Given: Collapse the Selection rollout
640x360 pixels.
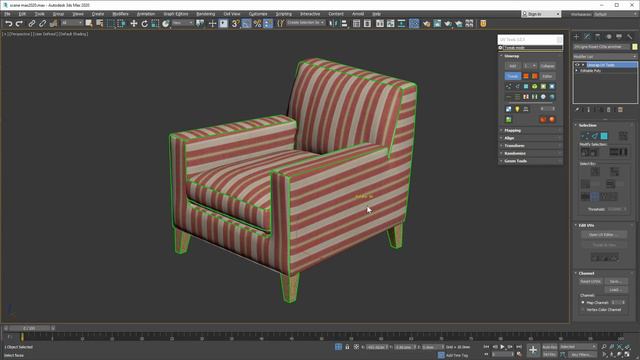Looking at the screenshot, I should tap(588, 125).
